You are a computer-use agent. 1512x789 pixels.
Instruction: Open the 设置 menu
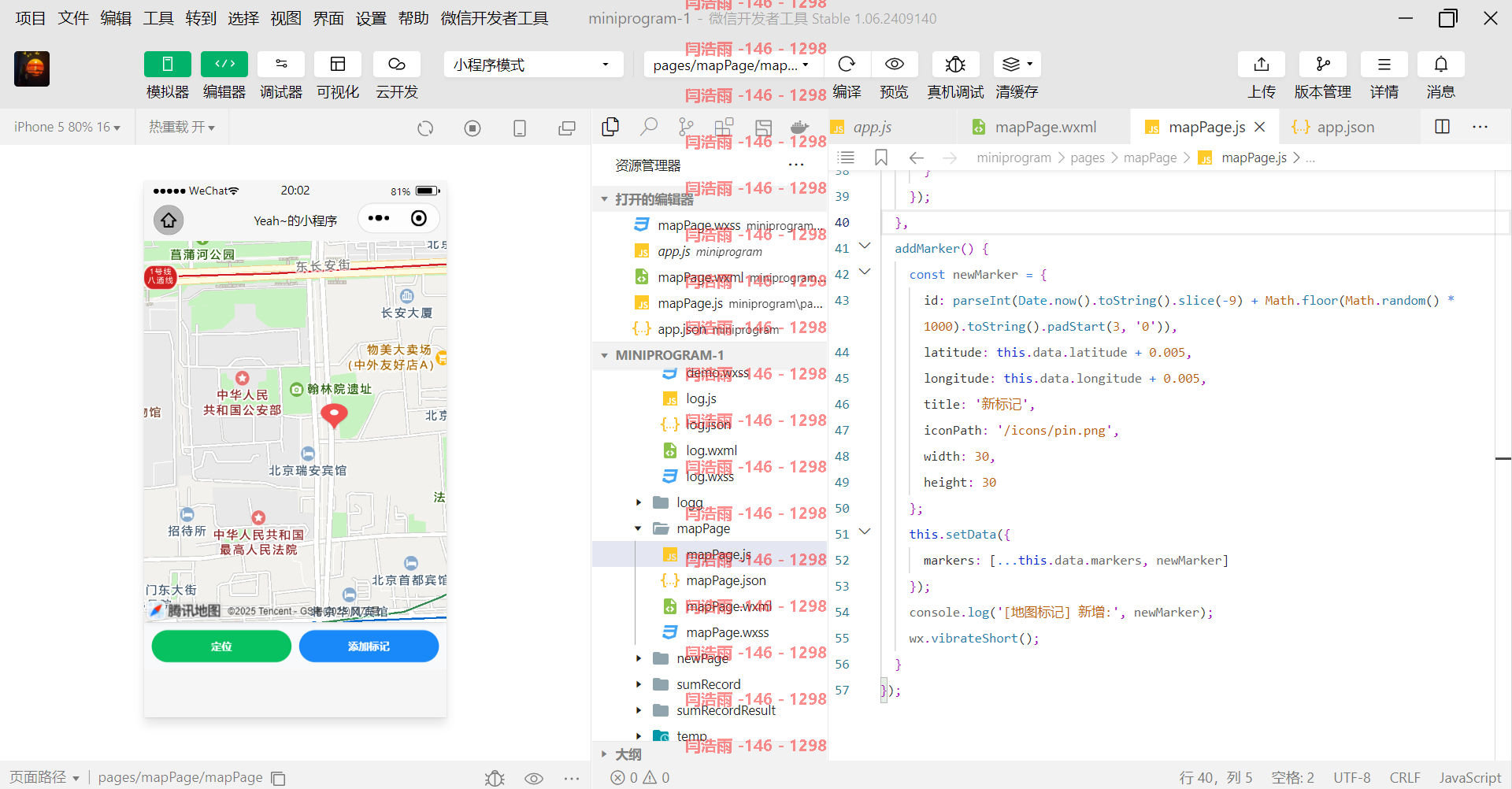click(x=371, y=18)
